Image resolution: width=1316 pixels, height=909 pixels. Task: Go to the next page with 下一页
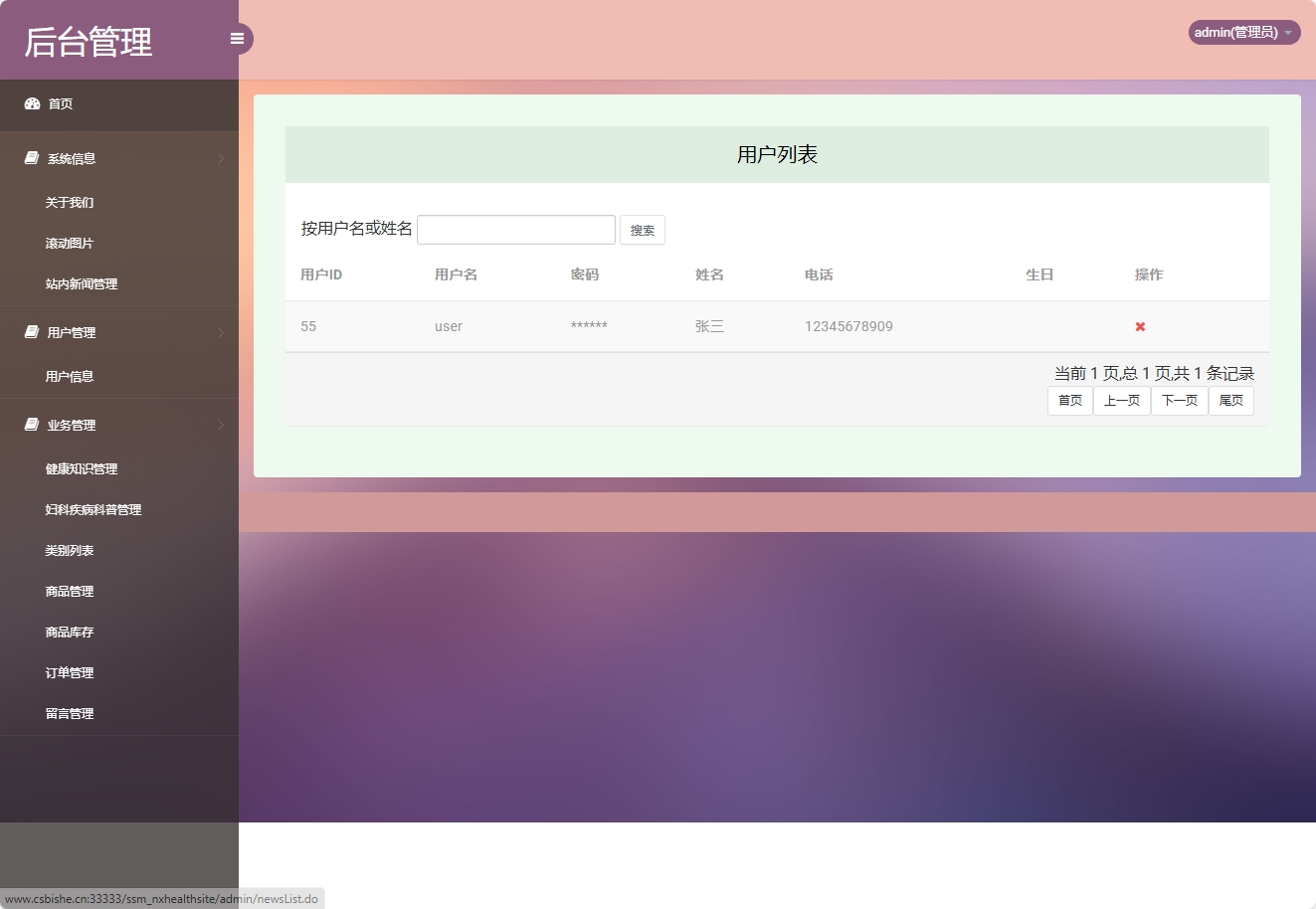(1179, 400)
